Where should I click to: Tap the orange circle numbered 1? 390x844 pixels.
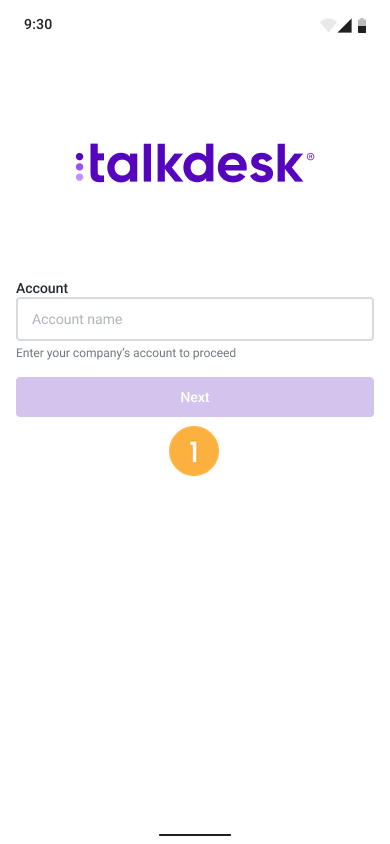194,451
